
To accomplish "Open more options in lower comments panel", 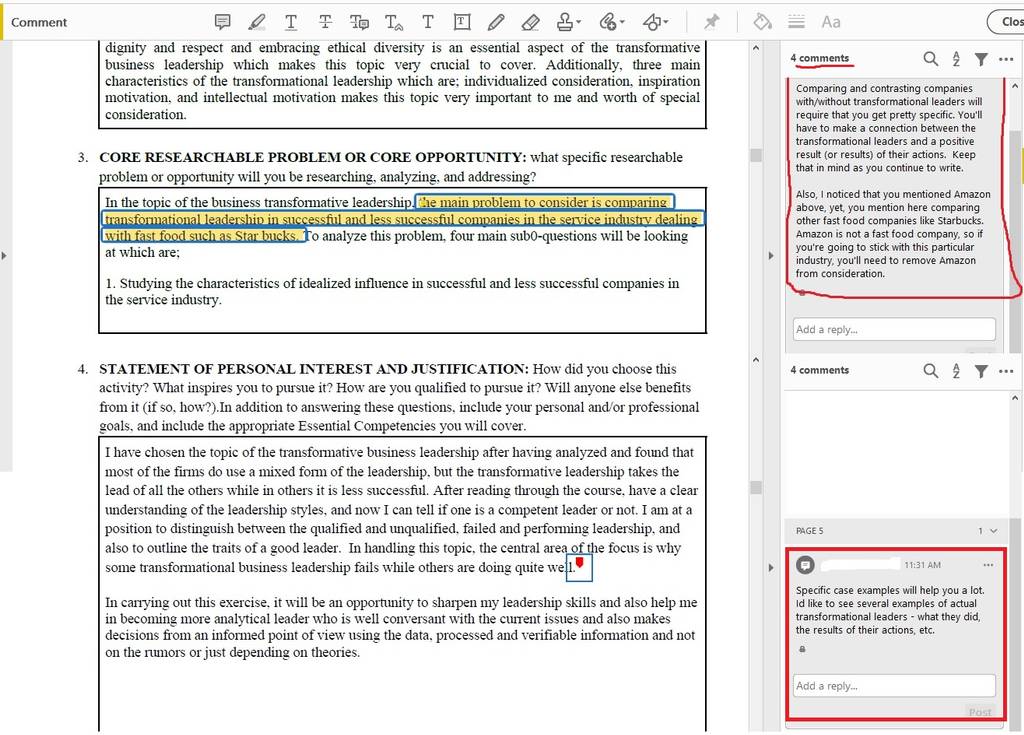I will [1006, 371].
